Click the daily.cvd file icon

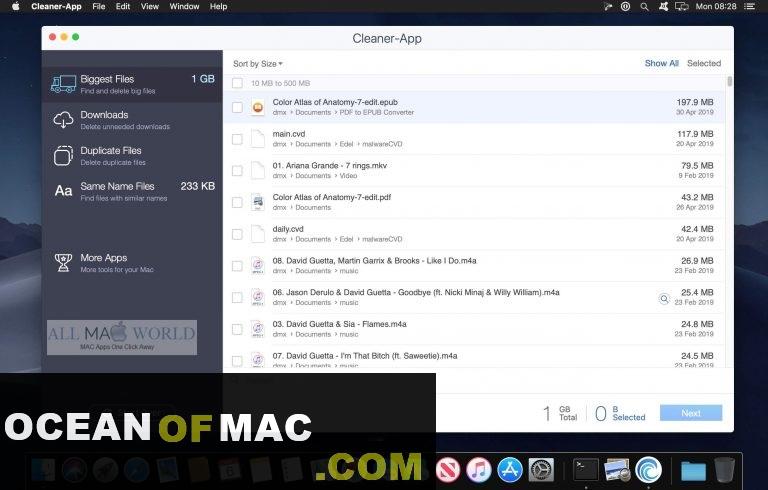(258, 234)
